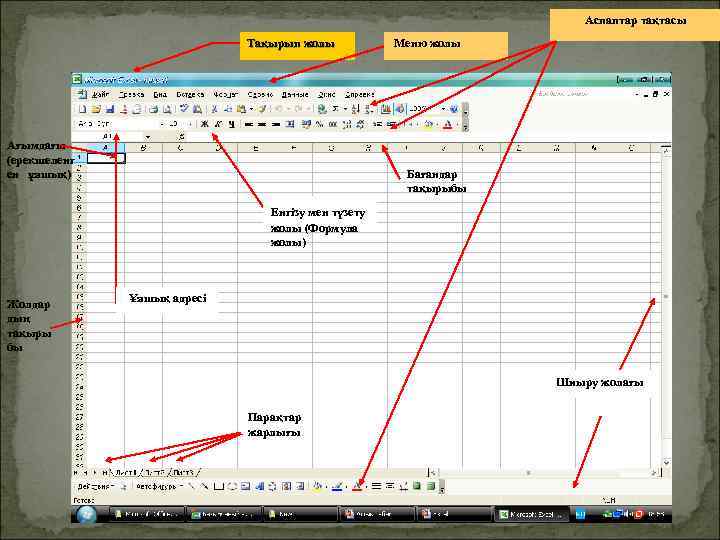
Task: Open the Paste options dropdown arrow
Action: [x=251, y=109]
